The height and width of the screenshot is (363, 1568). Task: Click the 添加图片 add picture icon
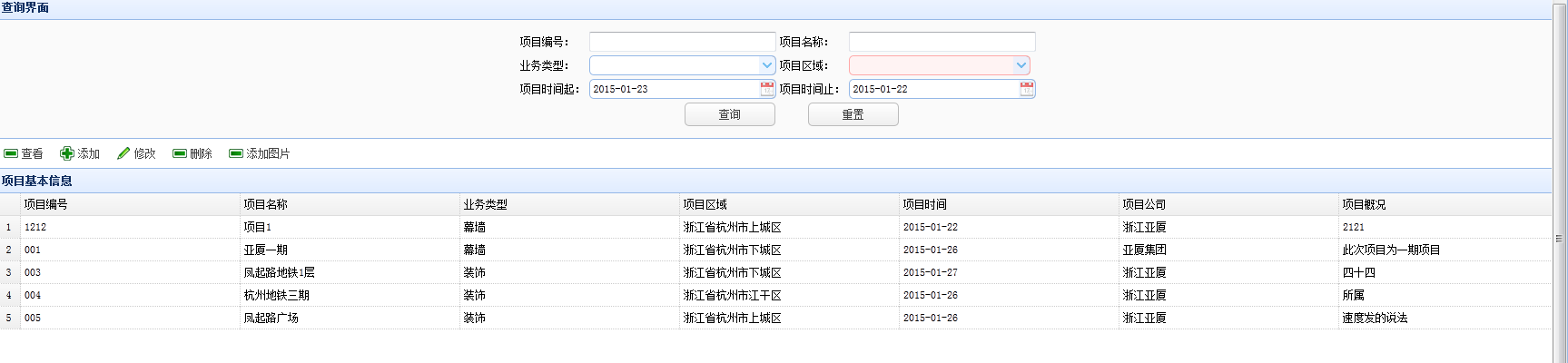[236, 153]
